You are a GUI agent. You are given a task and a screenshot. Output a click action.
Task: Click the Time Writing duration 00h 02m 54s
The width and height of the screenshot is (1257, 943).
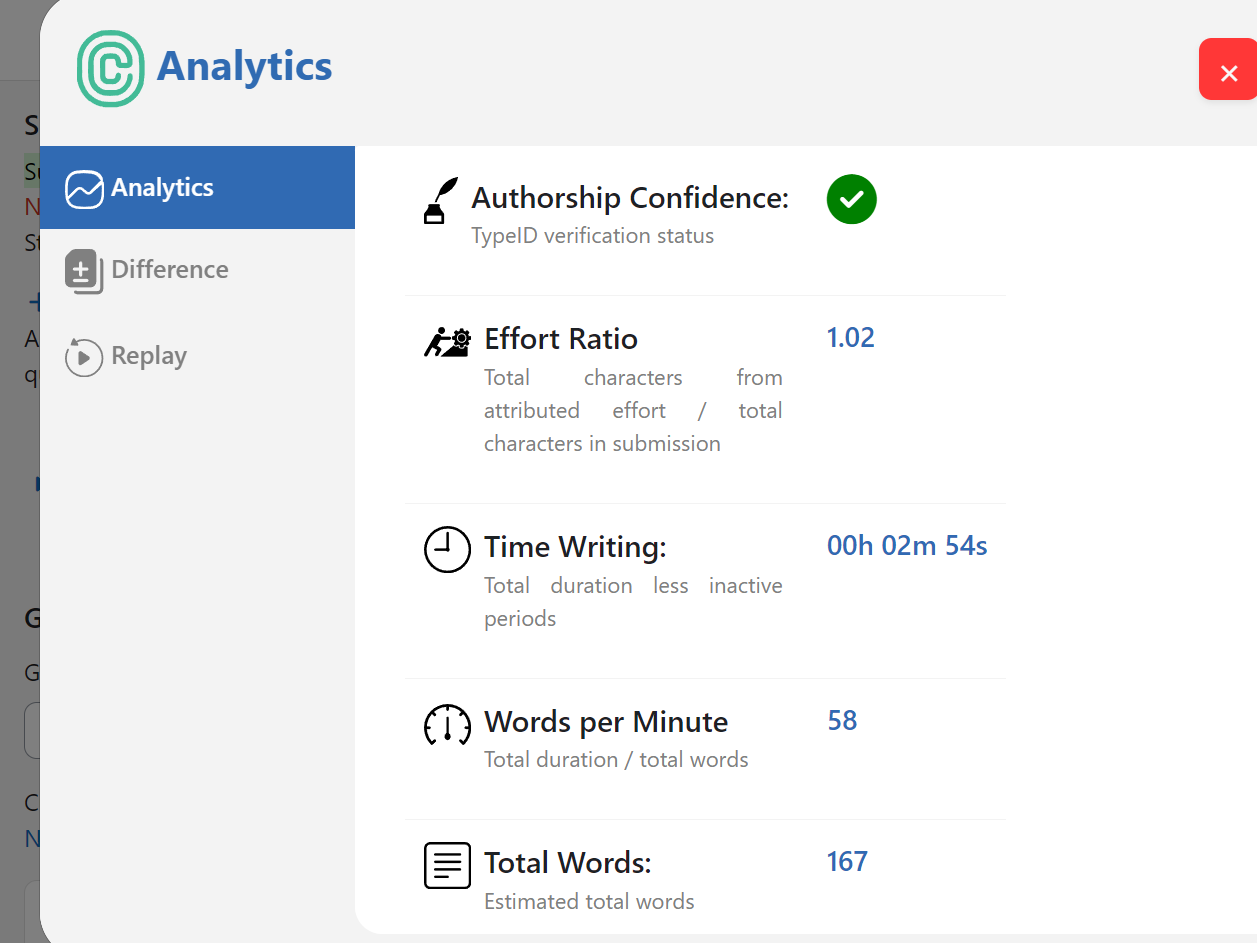(906, 546)
